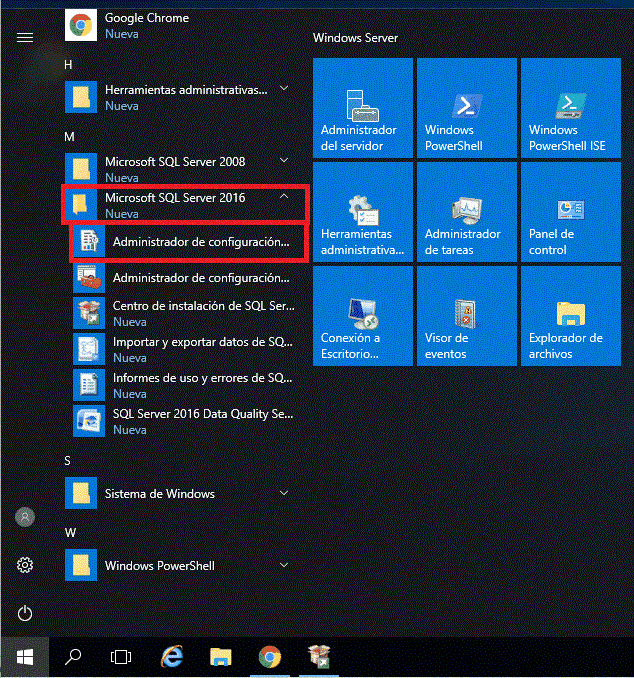Viewport: 634px width, 678px height.
Task: Click 'Google Chrome' label text
Action: click(x=147, y=18)
